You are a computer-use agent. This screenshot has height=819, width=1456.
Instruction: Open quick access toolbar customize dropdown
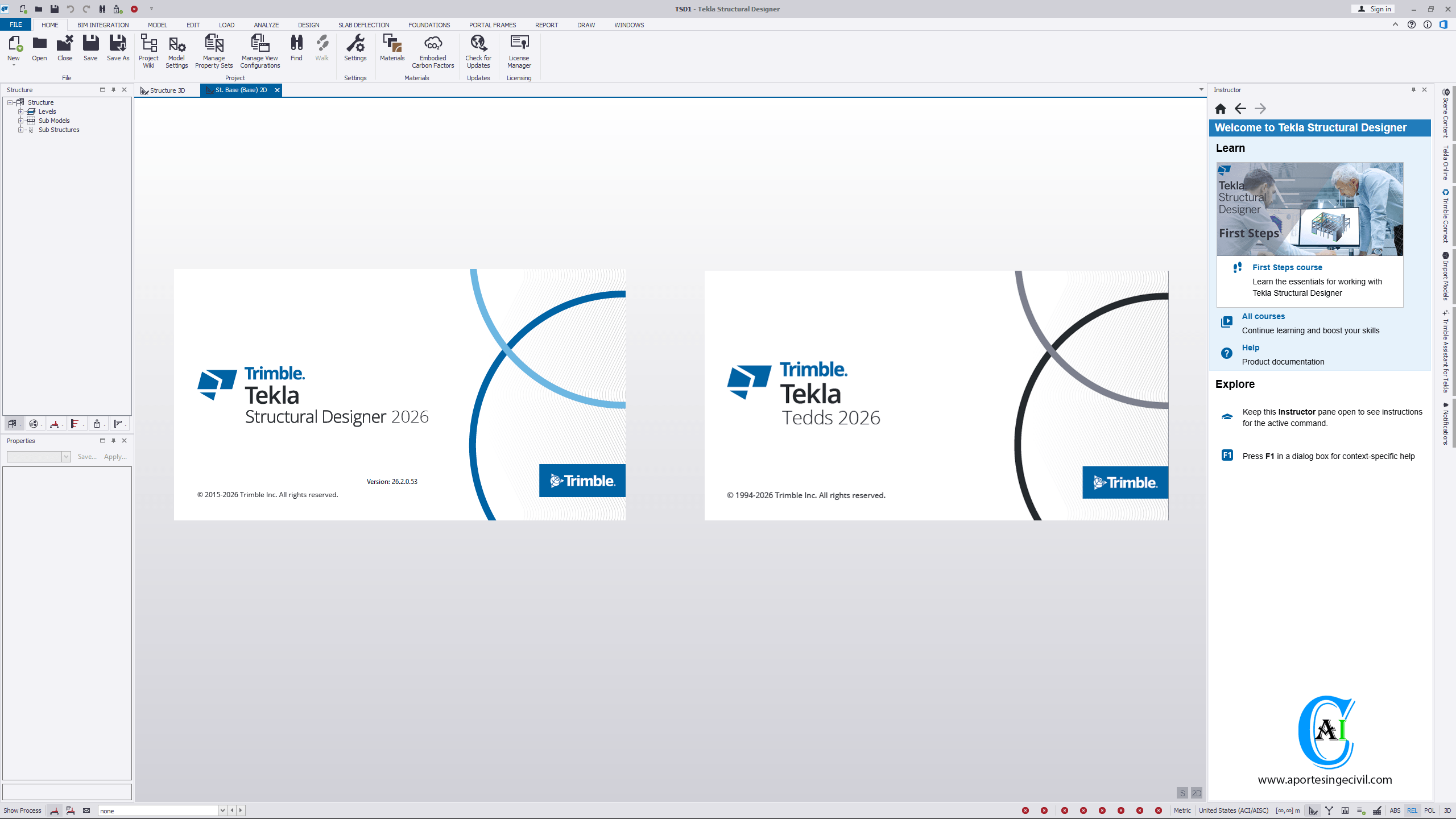tap(151, 9)
